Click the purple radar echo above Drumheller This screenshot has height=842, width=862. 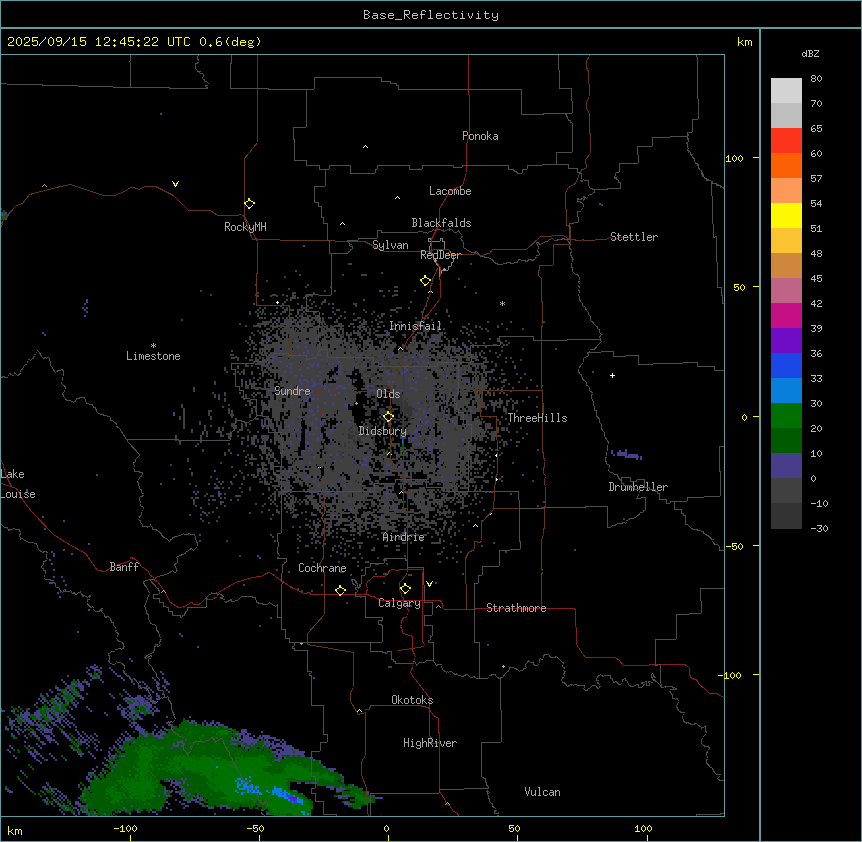(x=626, y=454)
